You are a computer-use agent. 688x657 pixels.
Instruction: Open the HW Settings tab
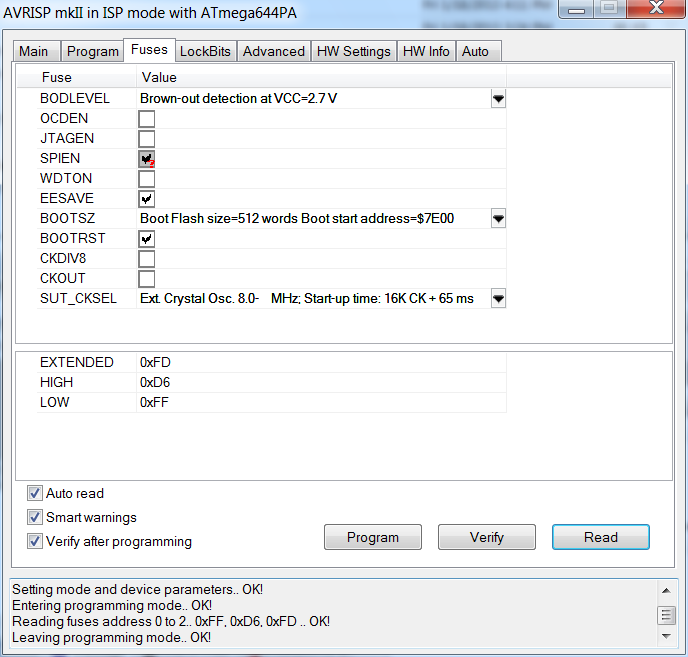[x=353, y=51]
